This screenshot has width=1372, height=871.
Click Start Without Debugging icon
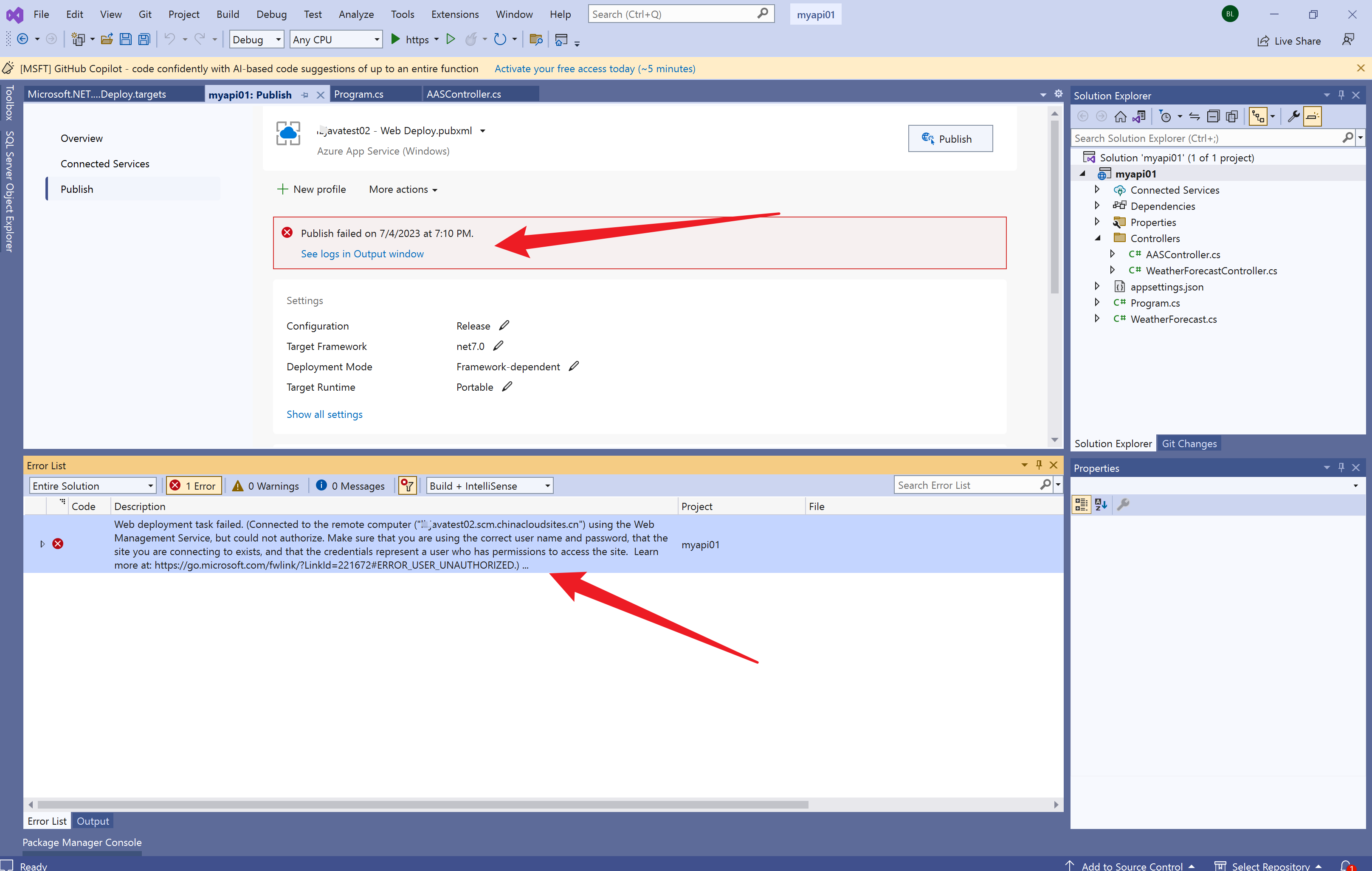(x=451, y=39)
